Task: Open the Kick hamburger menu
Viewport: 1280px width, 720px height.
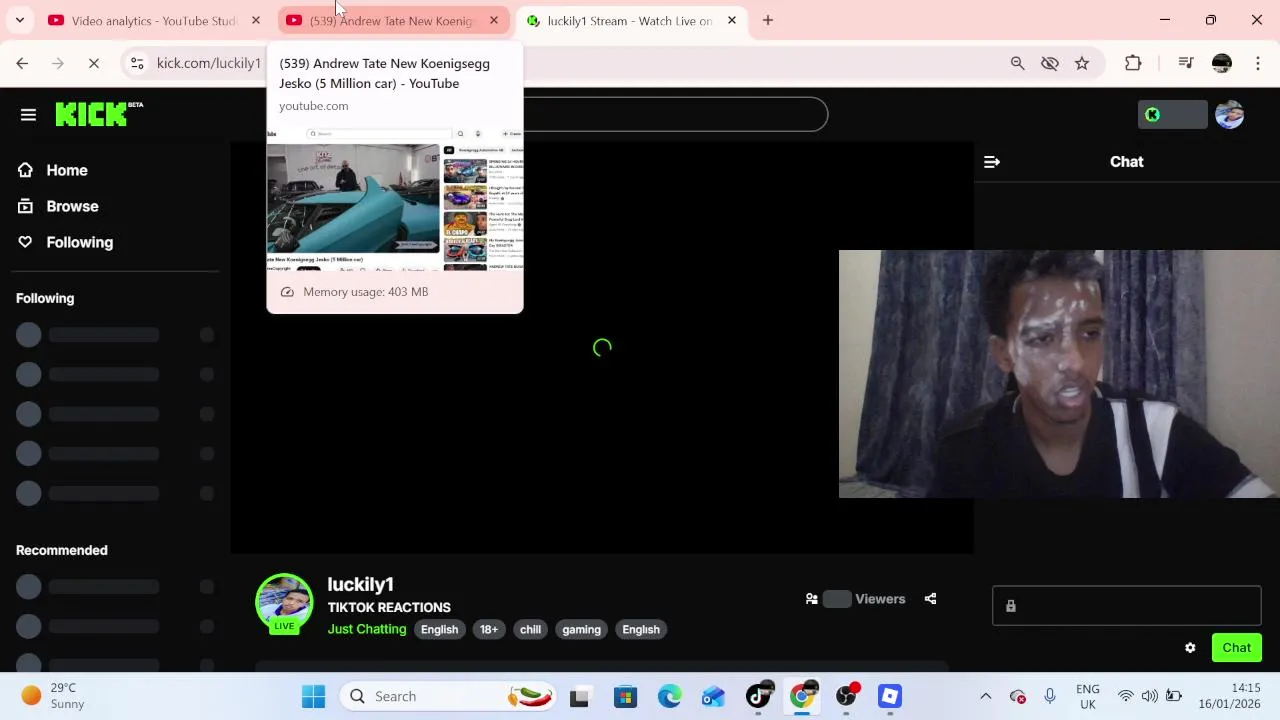Action: click(x=28, y=115)
